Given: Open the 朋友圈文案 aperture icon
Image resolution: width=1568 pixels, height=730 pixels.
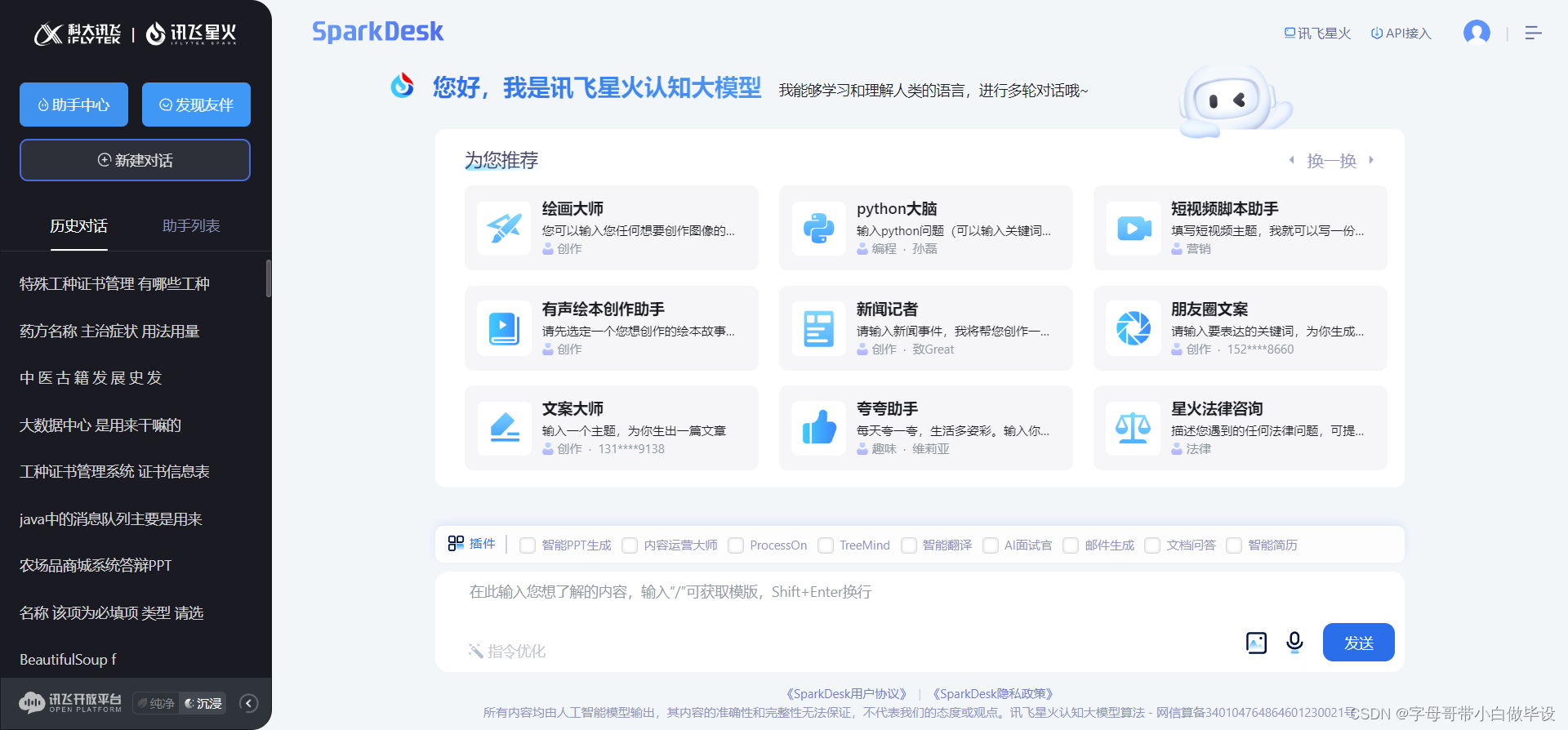Looking at the screenshot, I should 1134,328.
